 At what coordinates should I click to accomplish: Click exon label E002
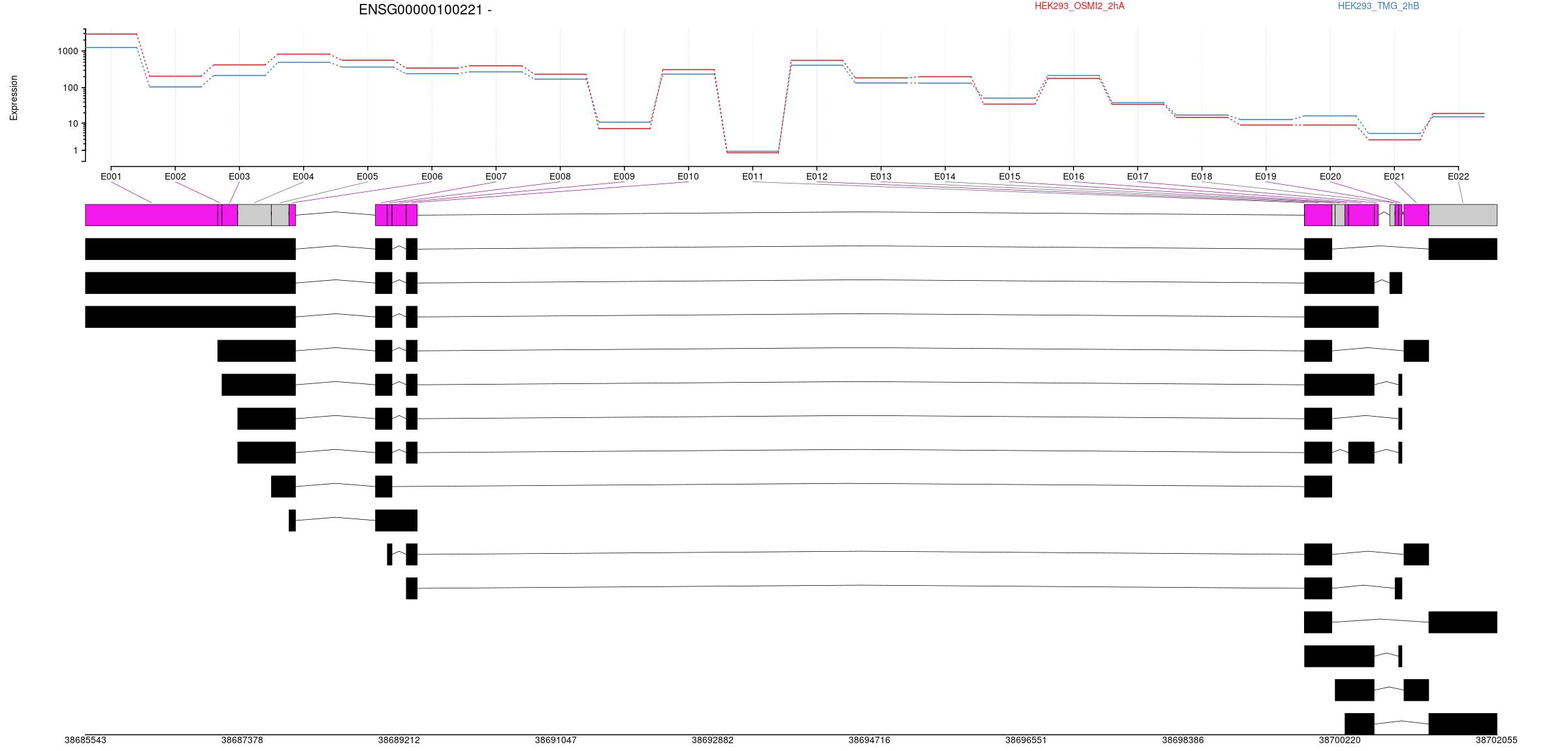pyautogui.click(x=175, y=176)
